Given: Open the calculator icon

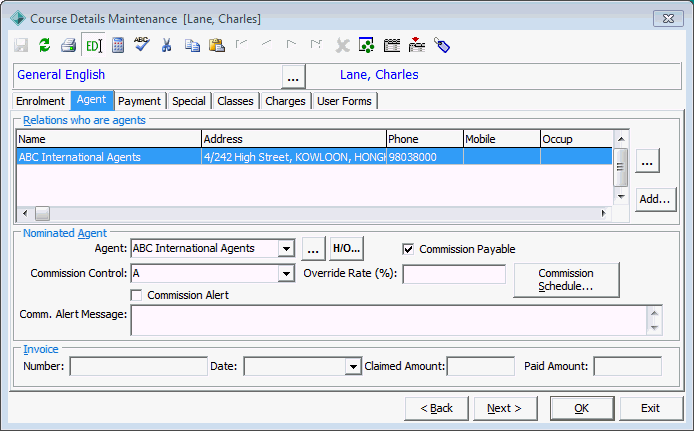Looking at the screenshot, I should (x=118, y=45).
